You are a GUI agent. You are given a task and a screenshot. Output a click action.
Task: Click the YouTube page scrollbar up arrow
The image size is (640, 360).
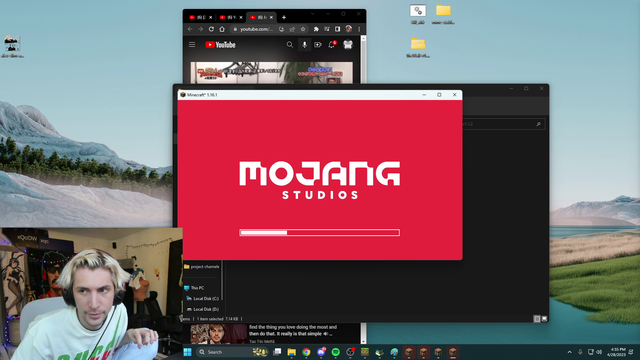point(363,38)
